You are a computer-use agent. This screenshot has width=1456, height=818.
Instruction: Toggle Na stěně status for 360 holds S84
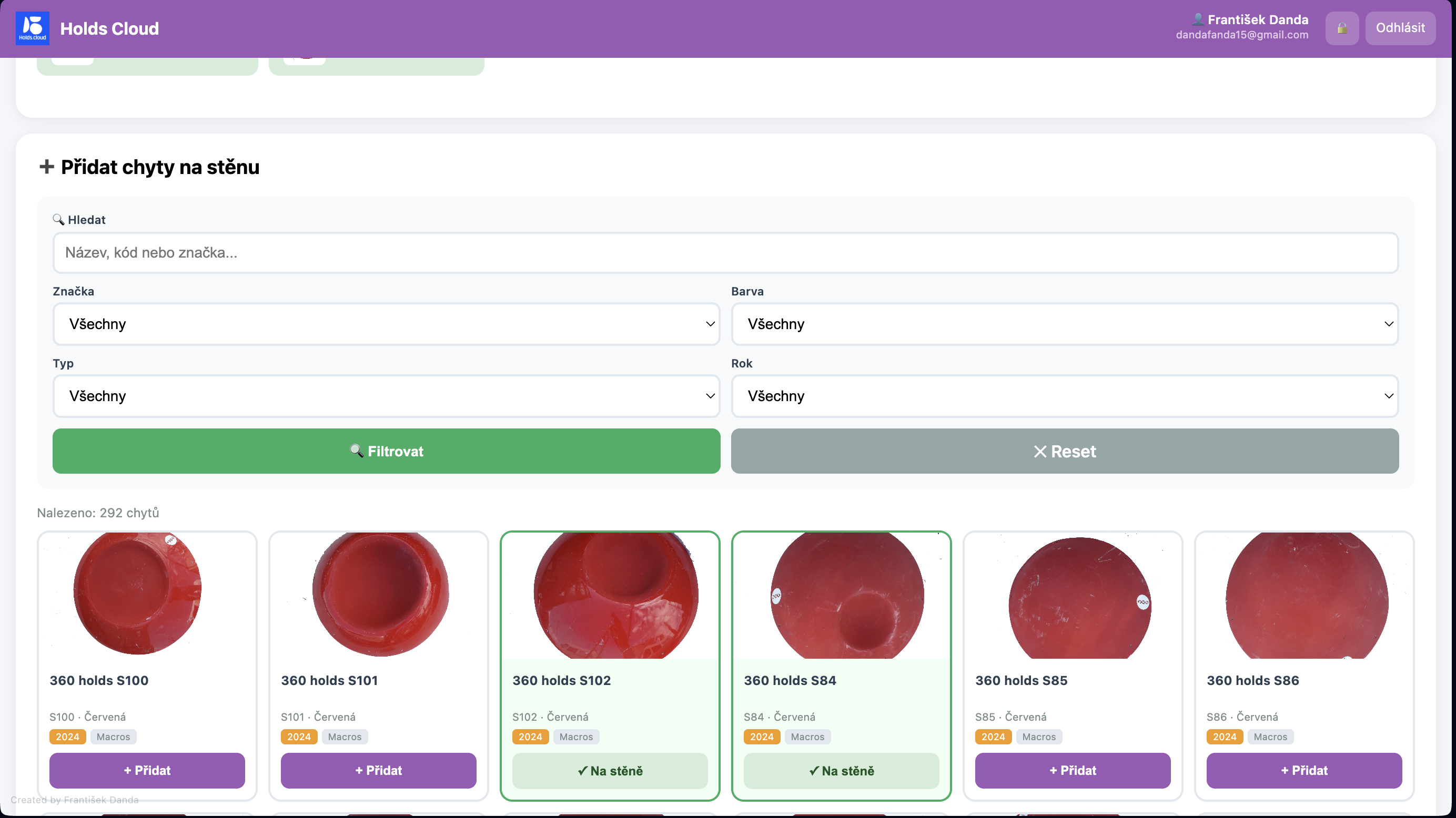(841, 771)
